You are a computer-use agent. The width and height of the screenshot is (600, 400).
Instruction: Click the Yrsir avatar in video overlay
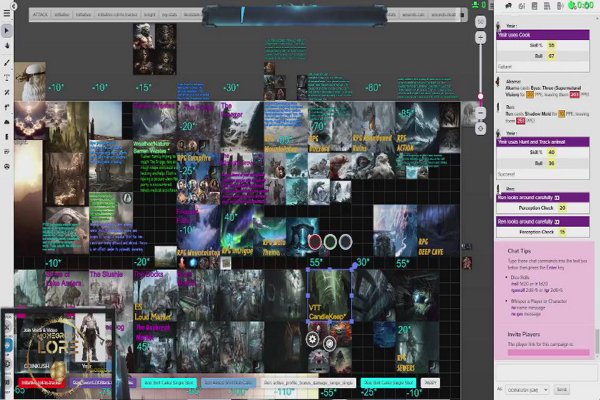tap(90, 338)
